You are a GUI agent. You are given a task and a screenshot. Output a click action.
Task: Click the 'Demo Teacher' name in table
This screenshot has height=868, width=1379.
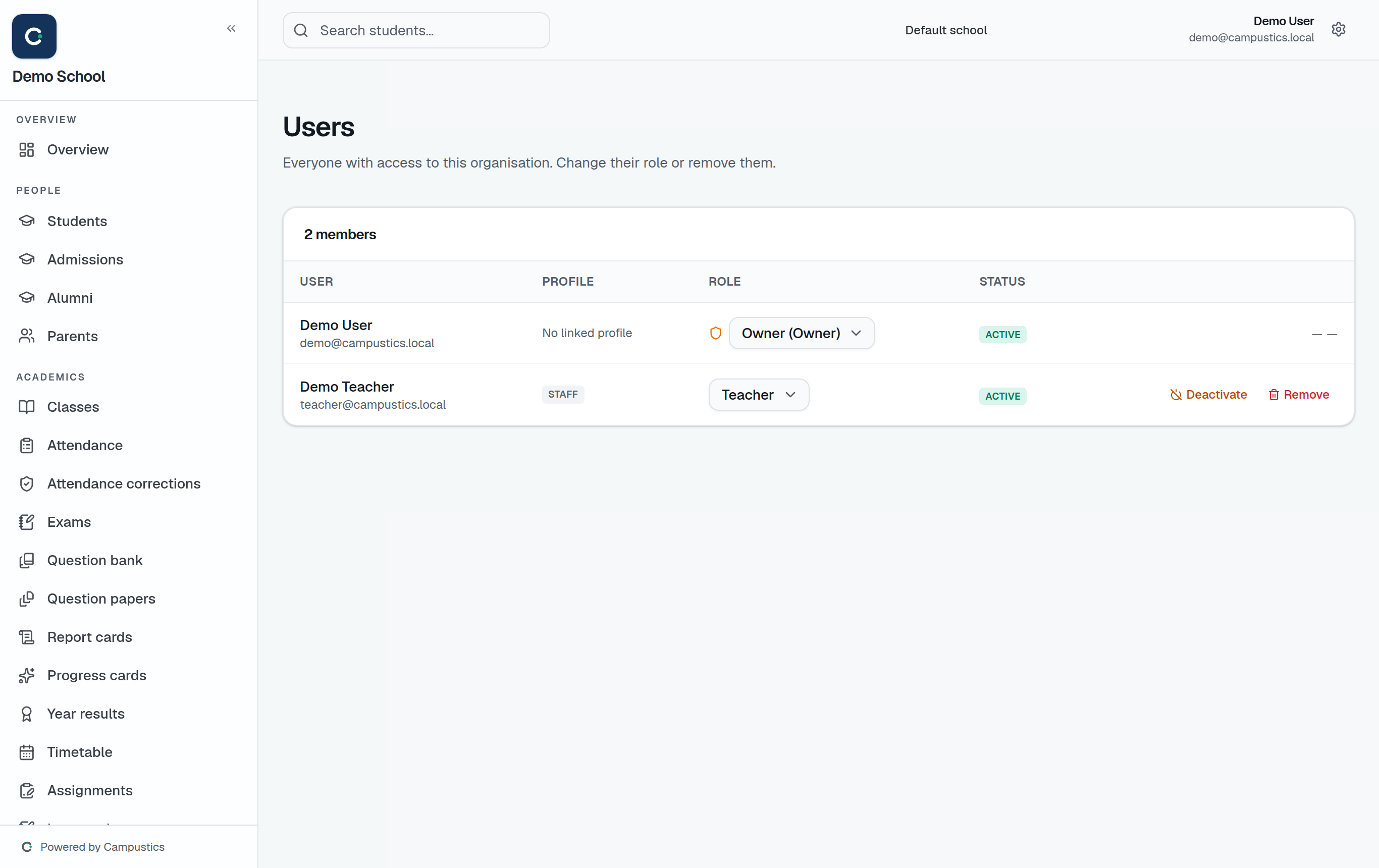coord(347,387)
